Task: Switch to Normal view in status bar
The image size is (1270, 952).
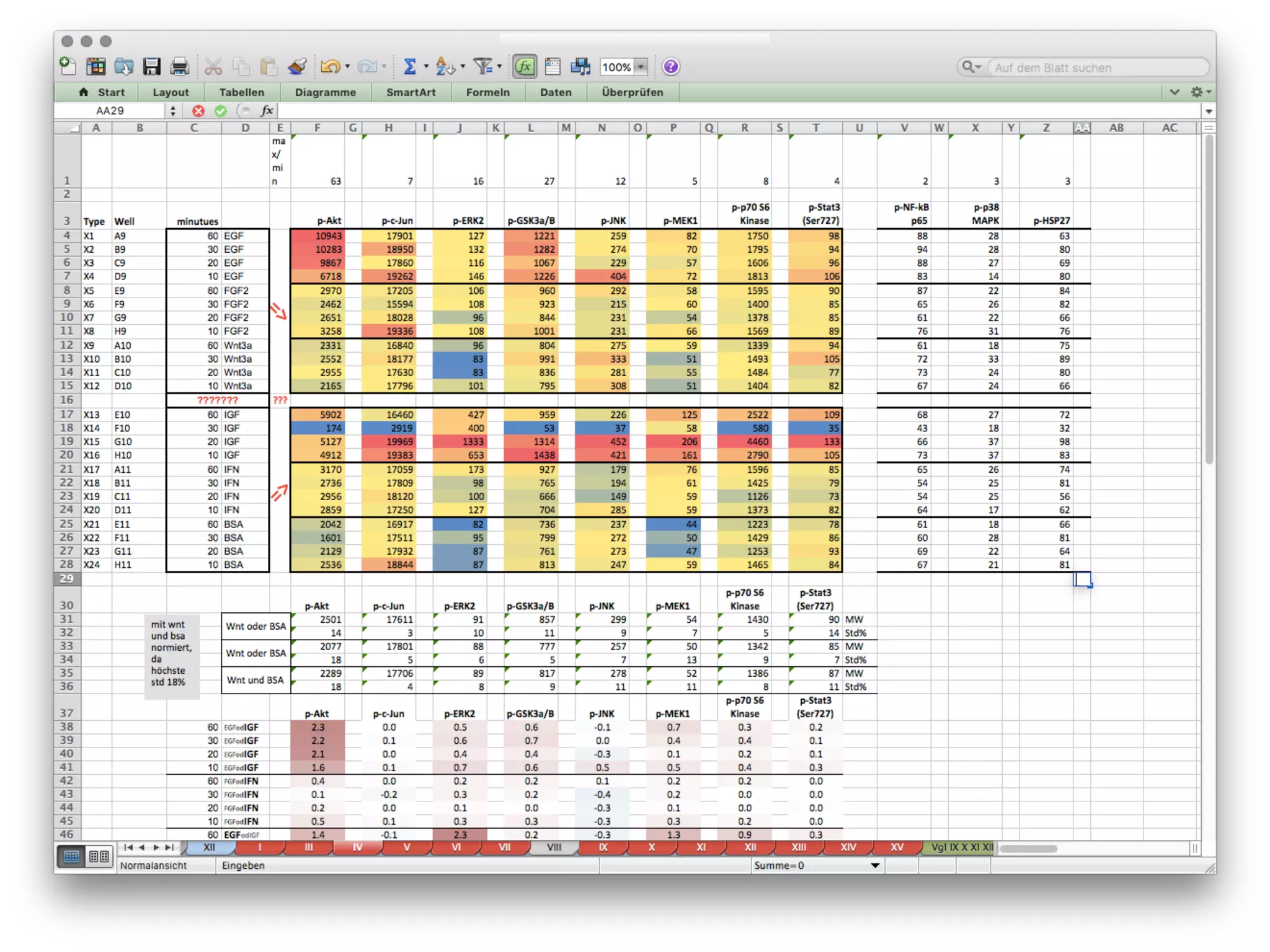Action: tap(72, 857)
